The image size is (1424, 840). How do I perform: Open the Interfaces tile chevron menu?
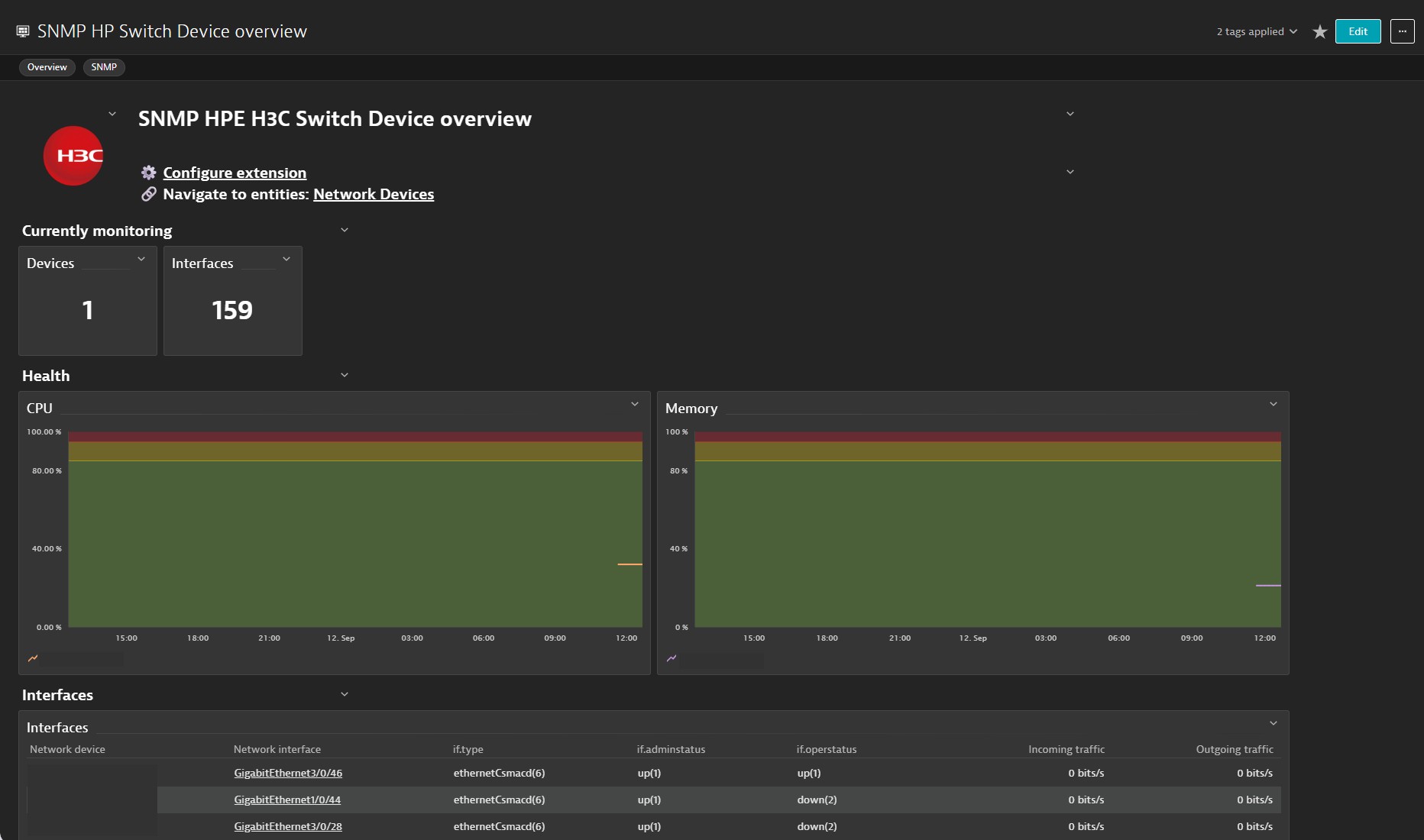coord(286,259)
